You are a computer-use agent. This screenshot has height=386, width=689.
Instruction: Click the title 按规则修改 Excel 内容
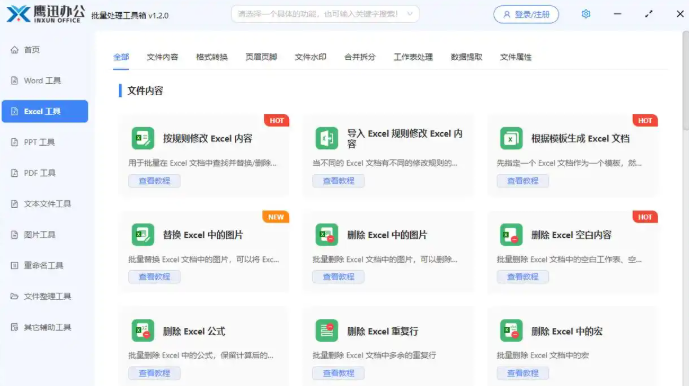click(207, 138)
